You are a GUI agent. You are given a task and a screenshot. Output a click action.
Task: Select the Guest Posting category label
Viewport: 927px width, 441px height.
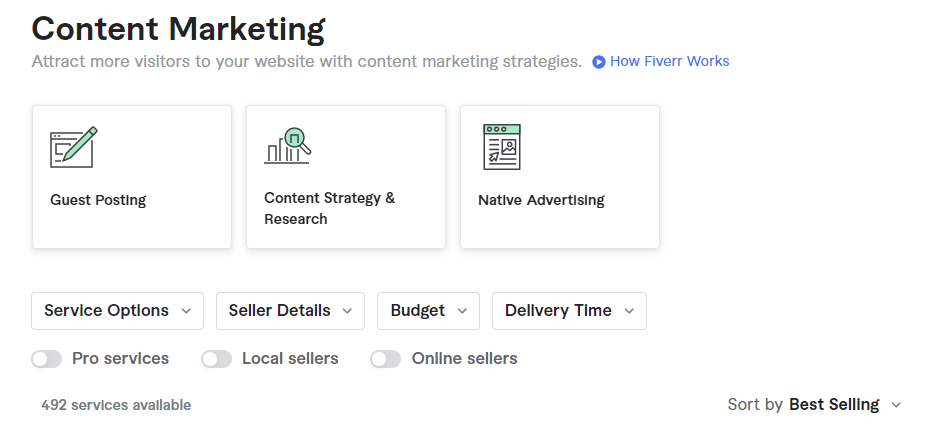pyautogui.click(x=98, y=200)
